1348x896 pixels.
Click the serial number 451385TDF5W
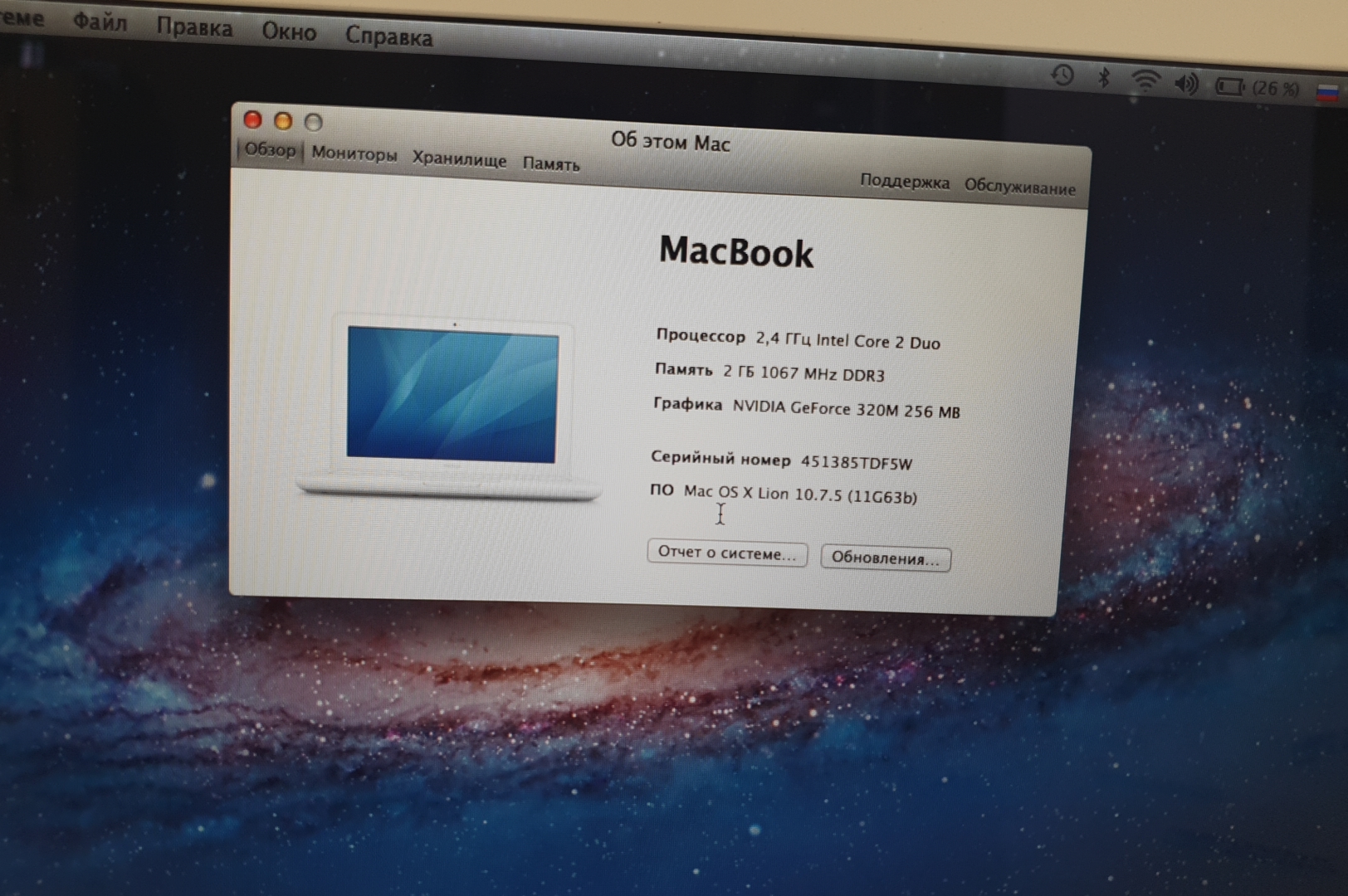tap(856, 462)
